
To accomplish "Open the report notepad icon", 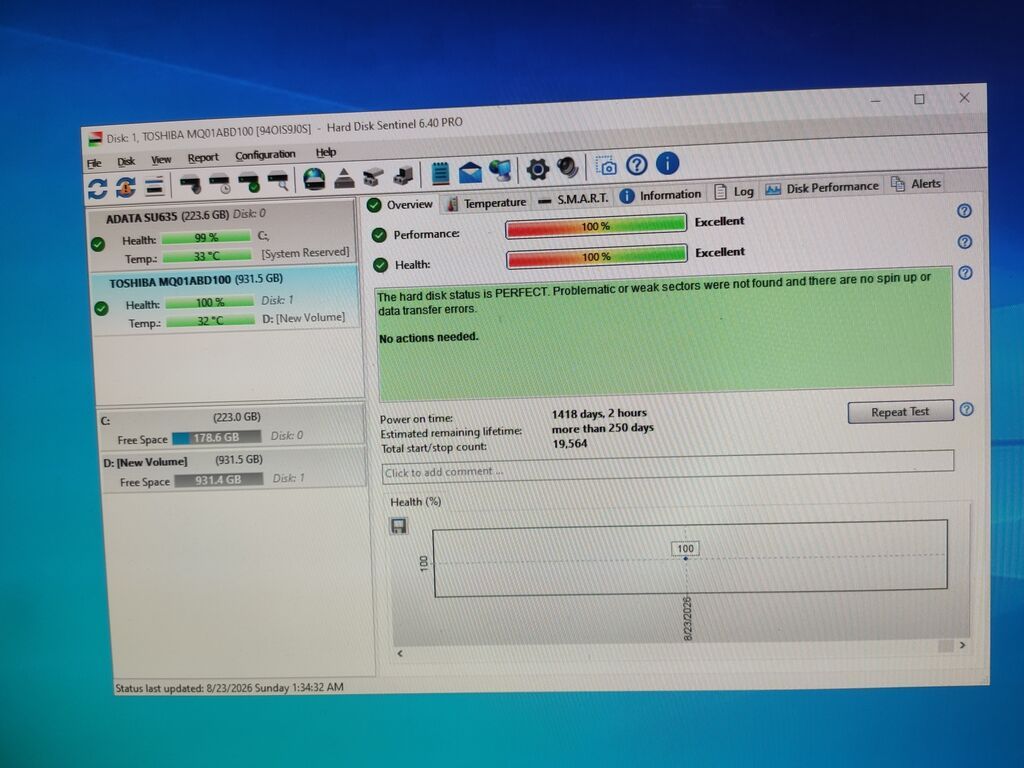I will point(440,174).
